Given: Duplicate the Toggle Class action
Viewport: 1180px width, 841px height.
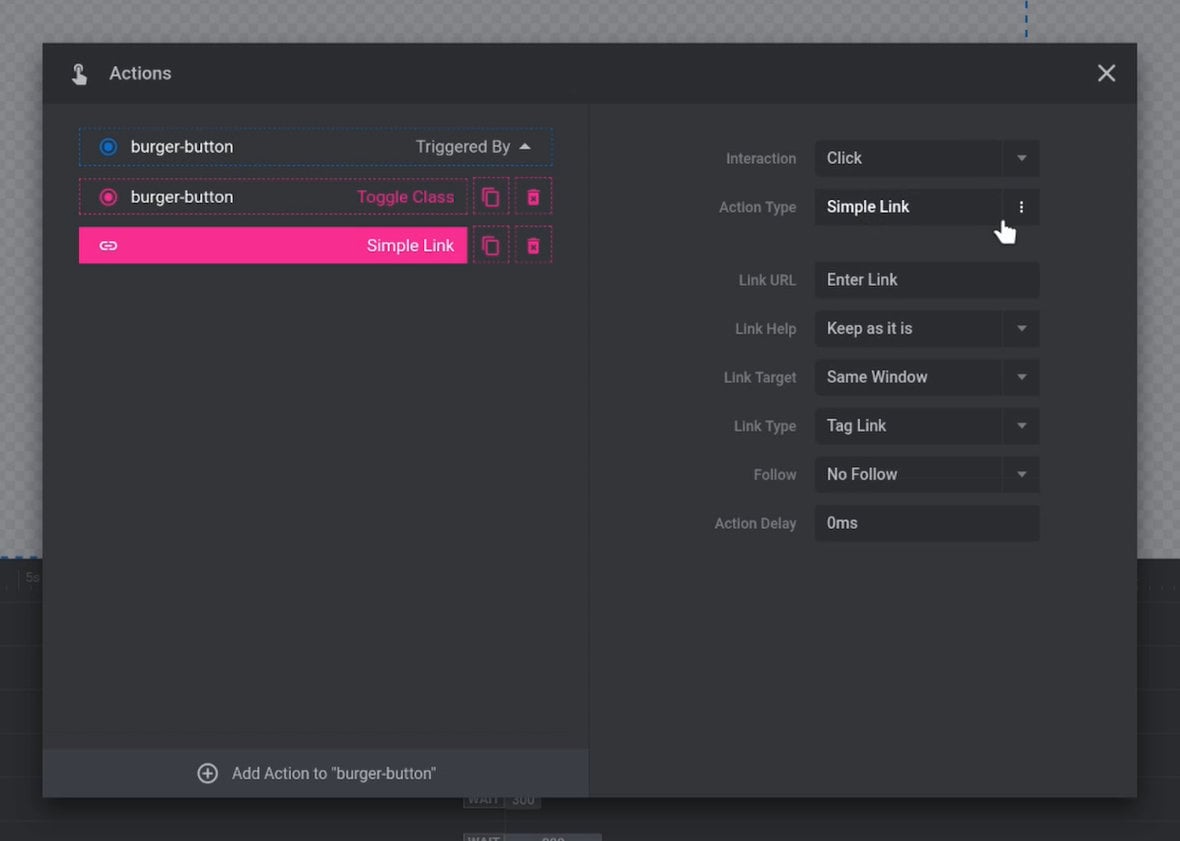Looking at the screenshot, I should point(491,196).
